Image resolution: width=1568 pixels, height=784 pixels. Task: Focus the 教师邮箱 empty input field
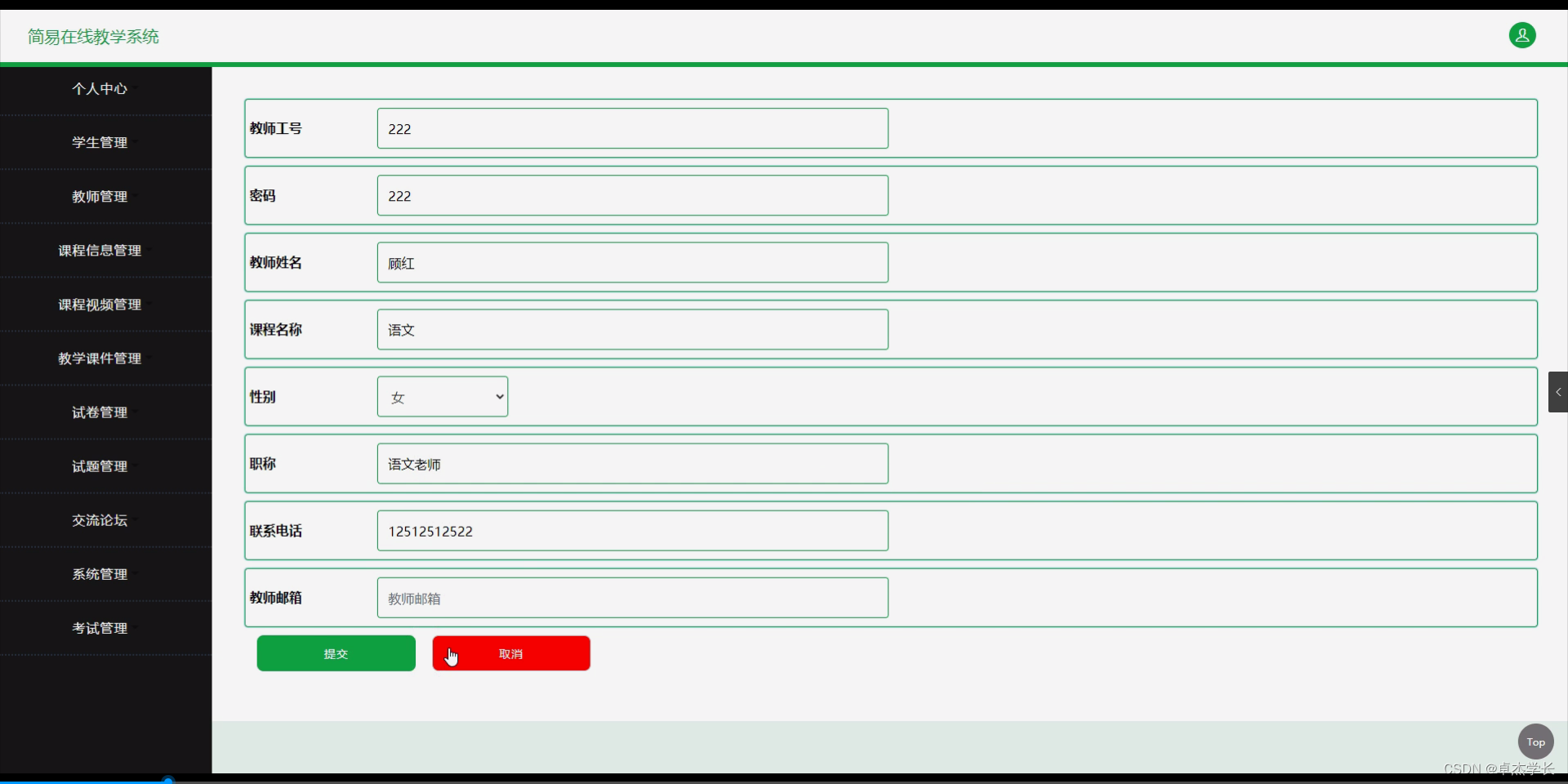click(x=633, y=598)
